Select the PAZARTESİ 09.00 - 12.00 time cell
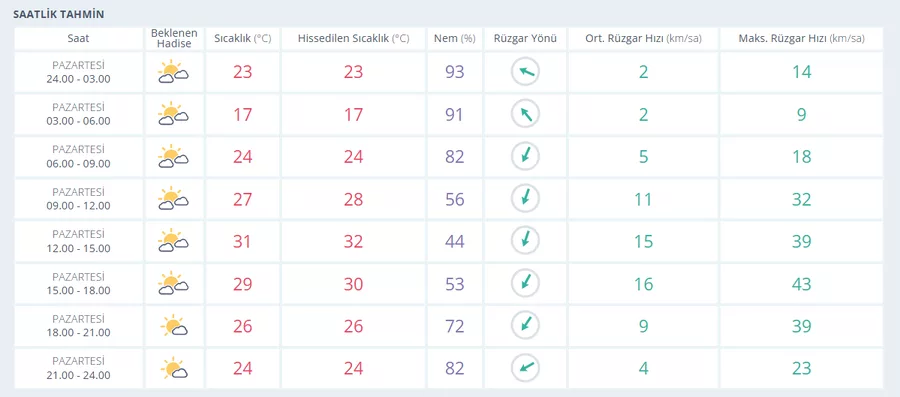The image size is (900, 397). pos(79,199)
